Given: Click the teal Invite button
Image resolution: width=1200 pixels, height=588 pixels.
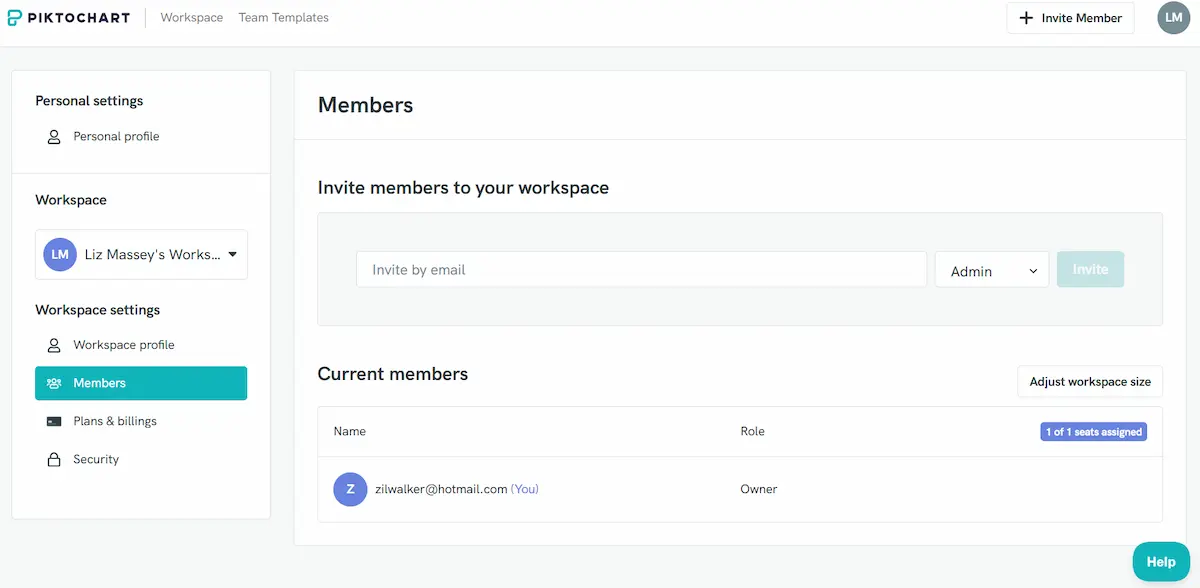Looking at the screenshot, I should [x=1090, y=269].
